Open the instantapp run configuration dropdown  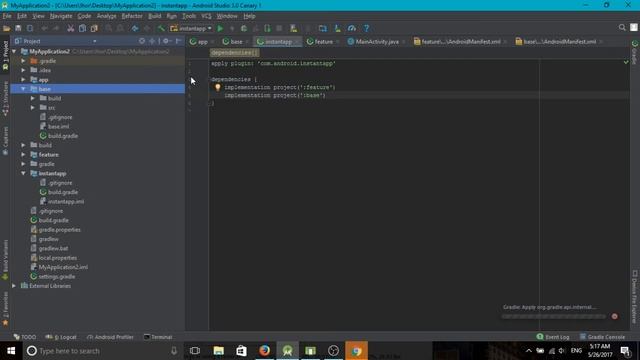tap(191, 28)
